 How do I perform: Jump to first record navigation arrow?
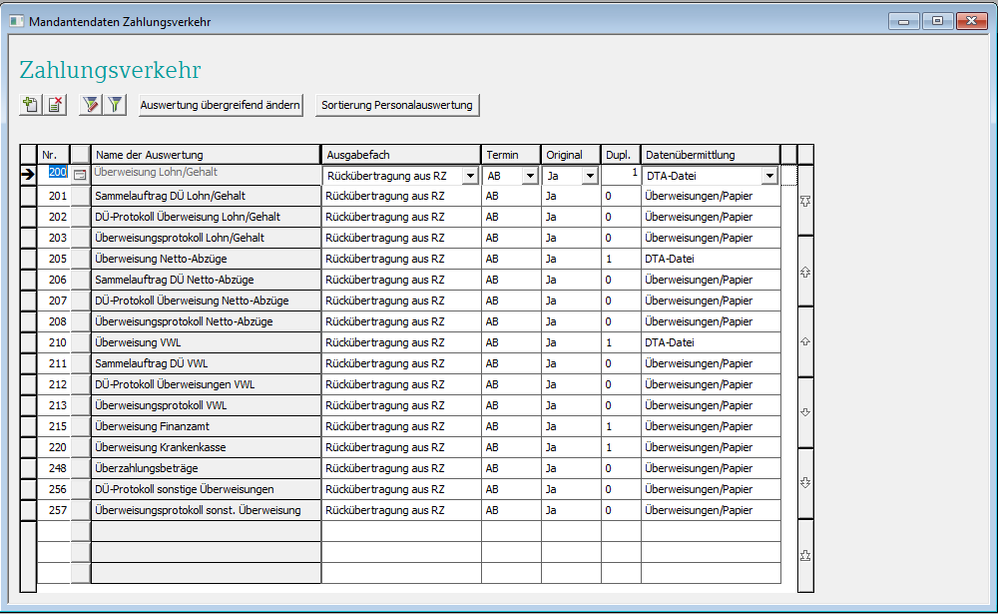click(805, 201)
